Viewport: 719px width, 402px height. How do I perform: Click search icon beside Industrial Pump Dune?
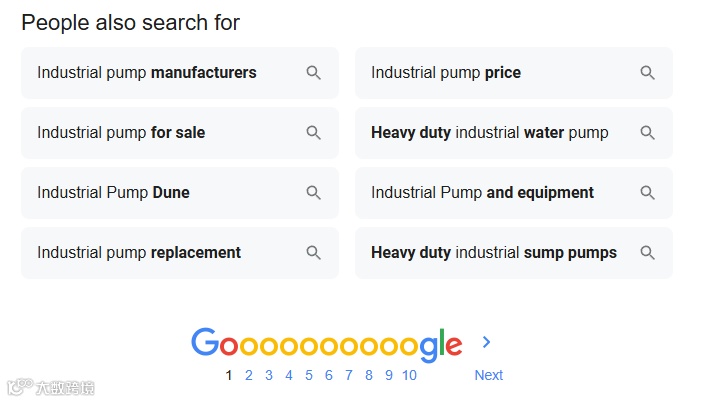(313, 193)
